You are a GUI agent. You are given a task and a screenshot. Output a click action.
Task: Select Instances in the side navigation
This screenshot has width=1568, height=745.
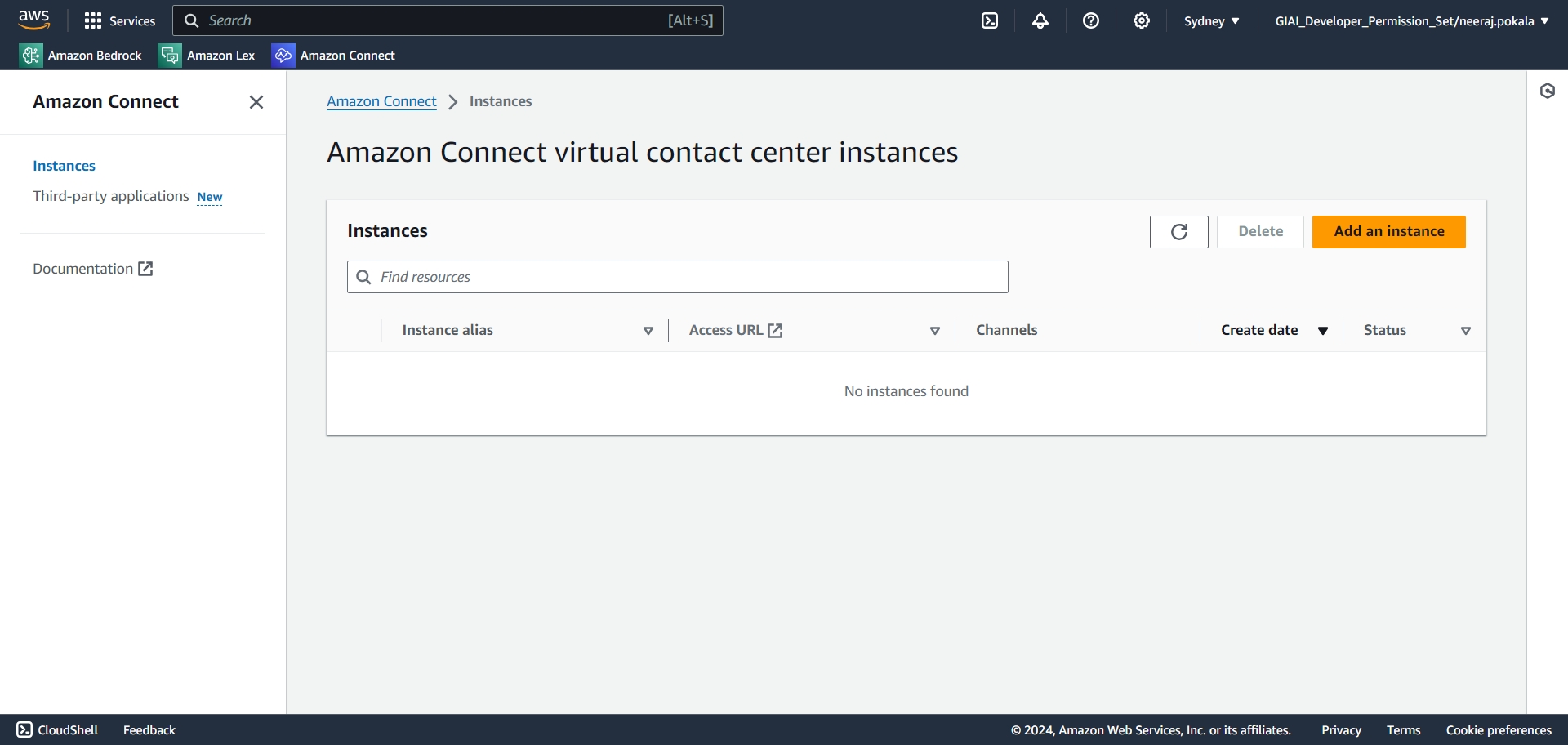coord(64,166)
